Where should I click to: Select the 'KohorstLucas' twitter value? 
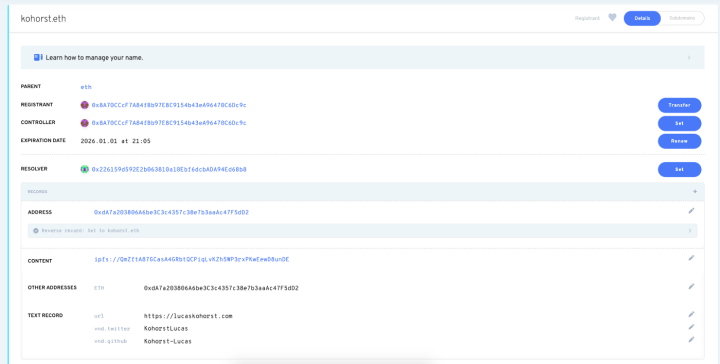166,329
